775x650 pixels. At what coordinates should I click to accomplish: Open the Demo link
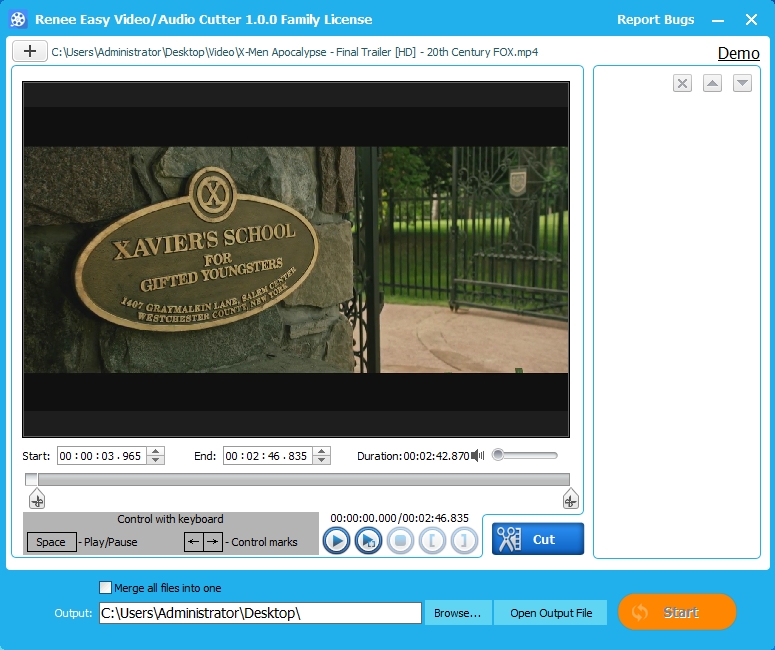(x=738, y=53)
